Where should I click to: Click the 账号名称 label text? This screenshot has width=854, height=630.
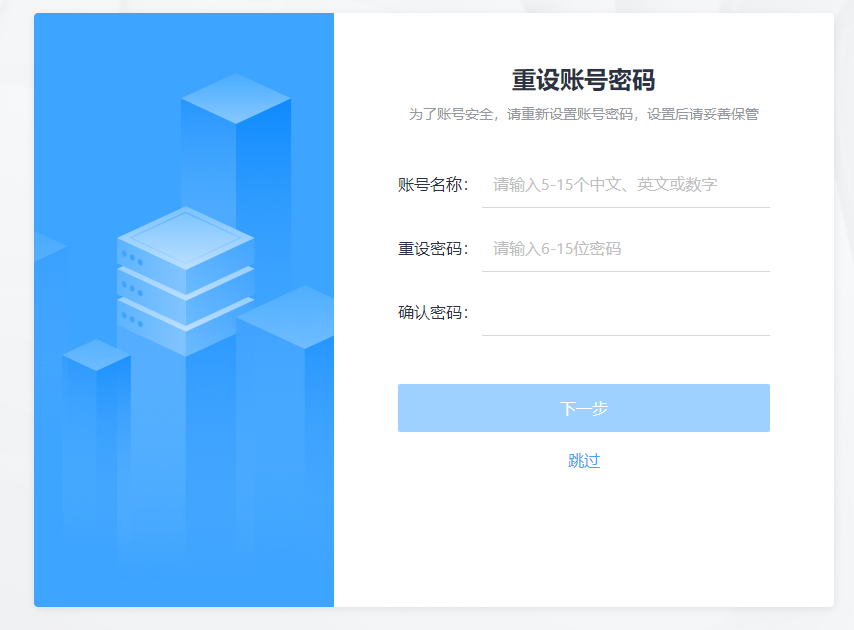(432, 185)
